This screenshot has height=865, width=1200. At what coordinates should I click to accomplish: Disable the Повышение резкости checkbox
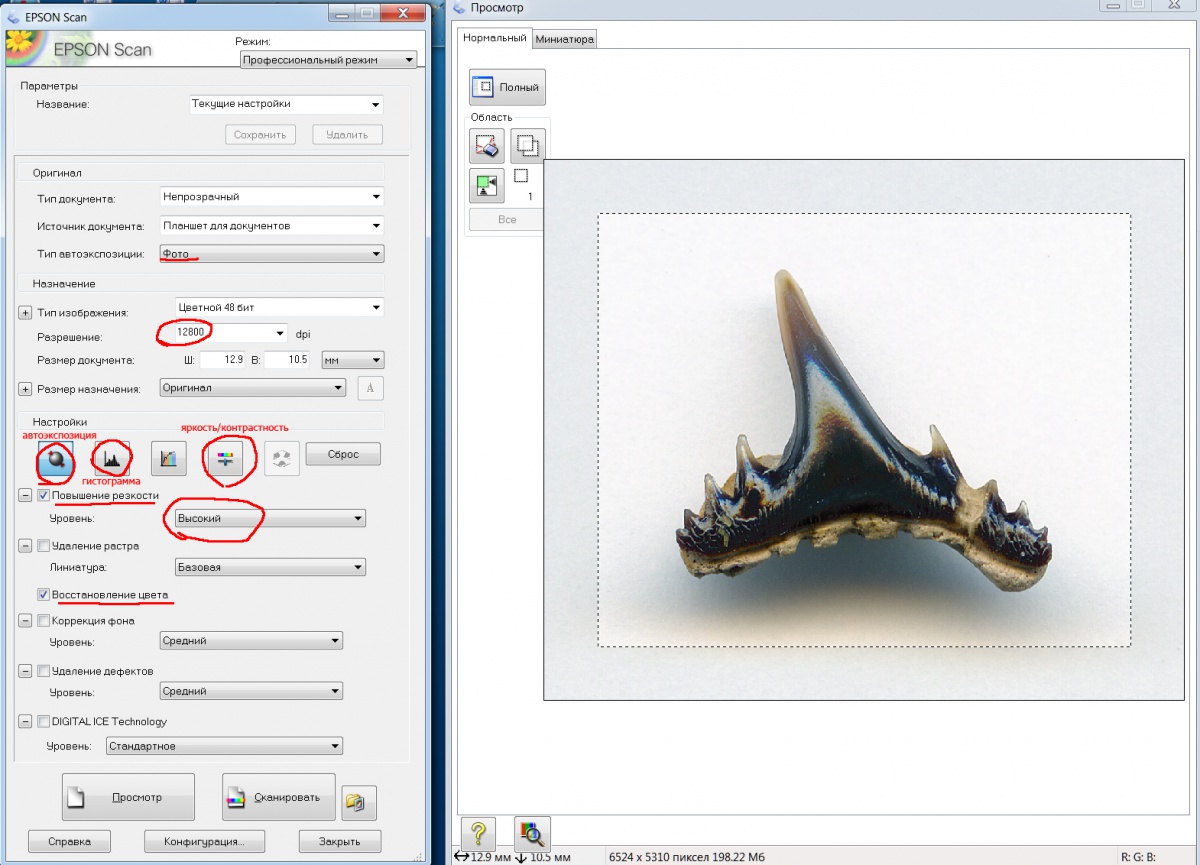44,495
